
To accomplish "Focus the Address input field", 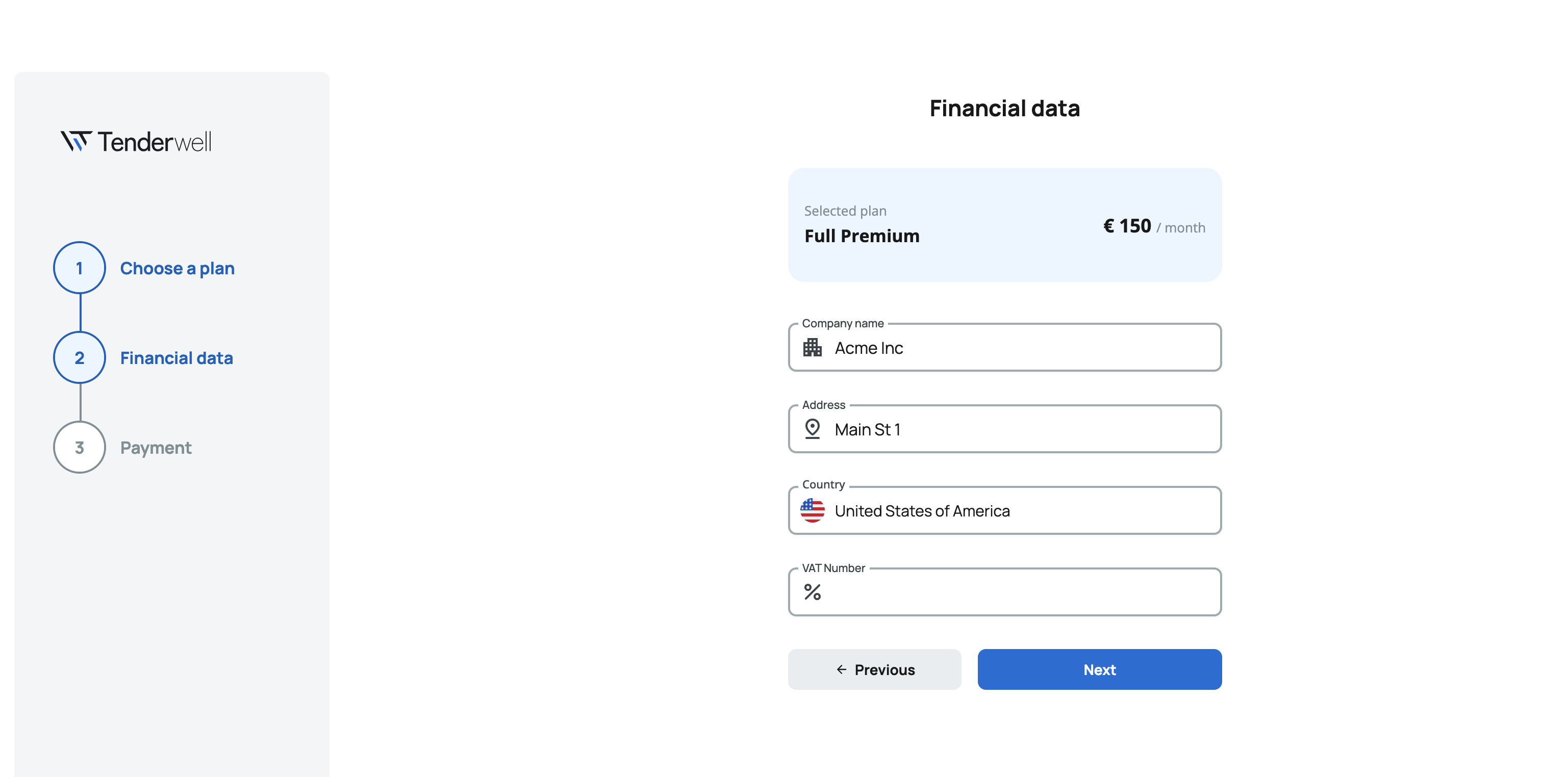I will 1023,429.
